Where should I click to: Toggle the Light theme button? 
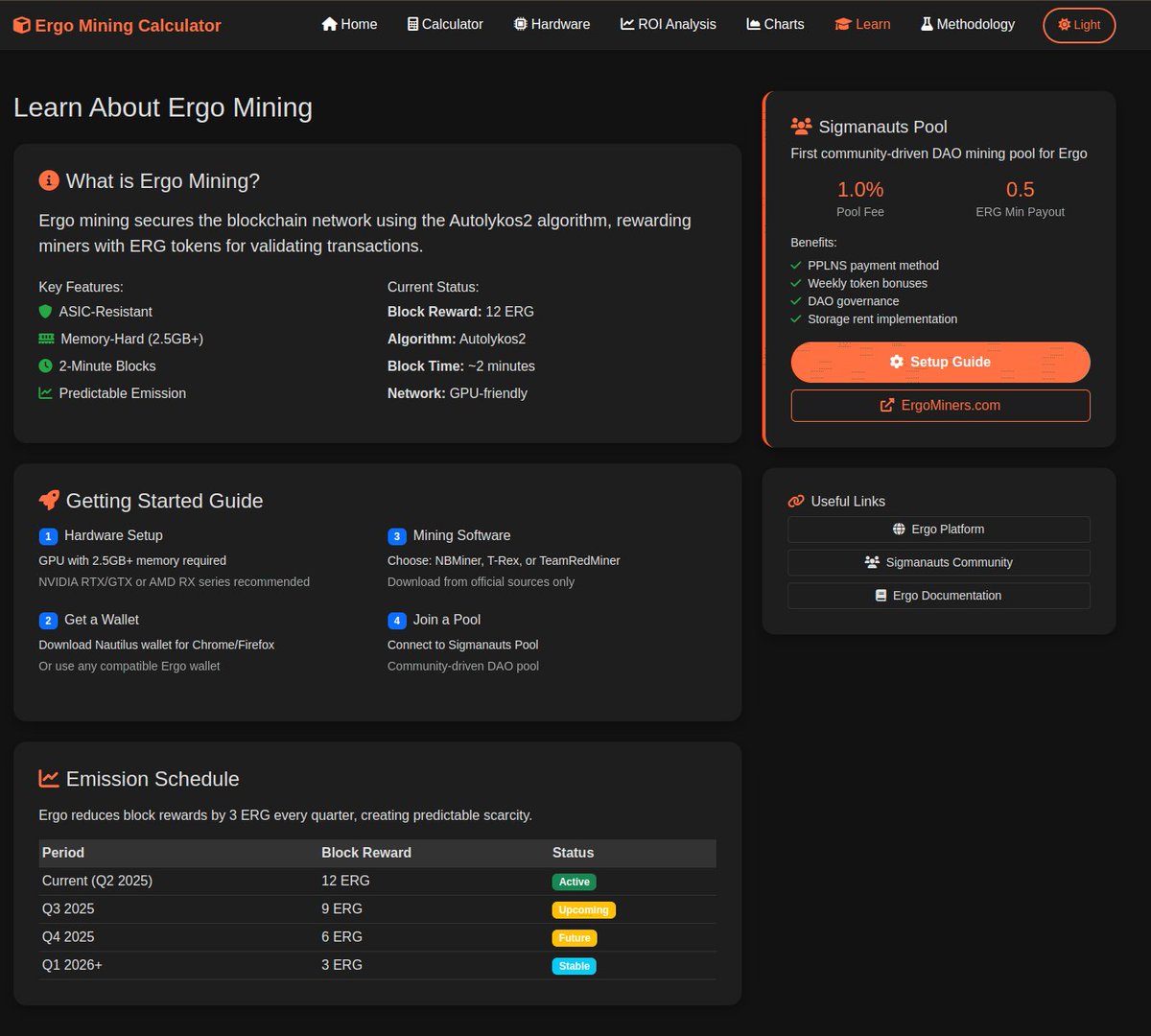coord(1079,25)
